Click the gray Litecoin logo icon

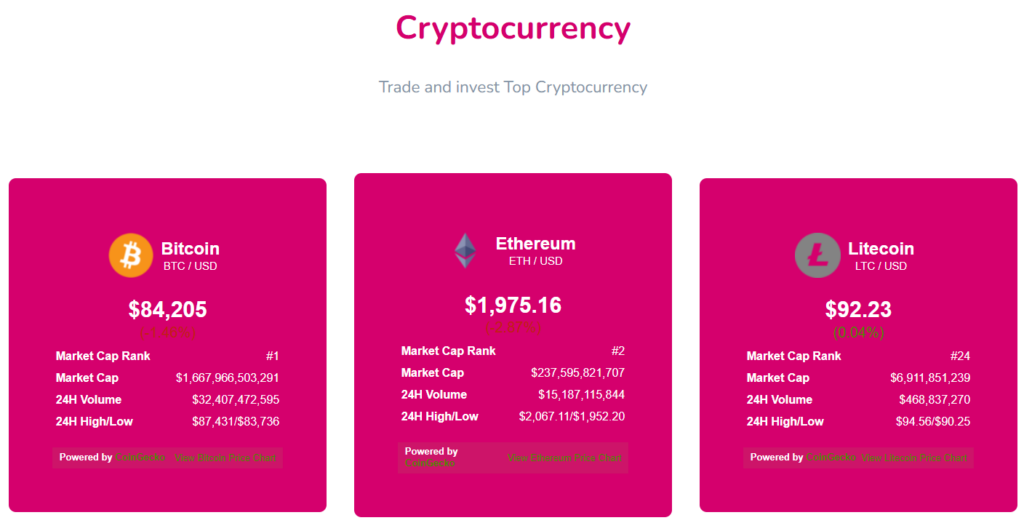click(x=817, y=256)
